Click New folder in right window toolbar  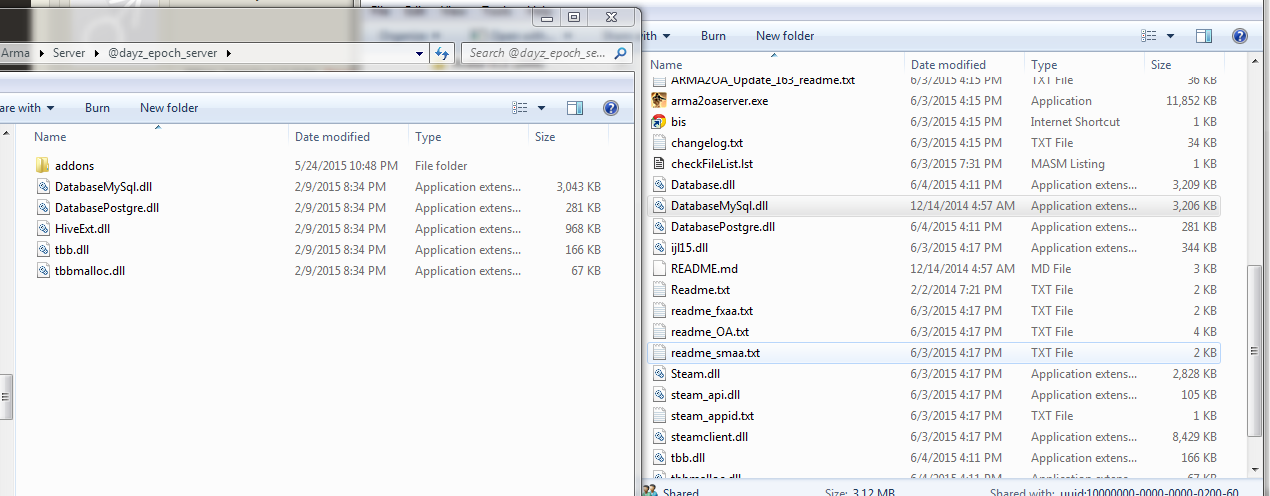(785, 36)
